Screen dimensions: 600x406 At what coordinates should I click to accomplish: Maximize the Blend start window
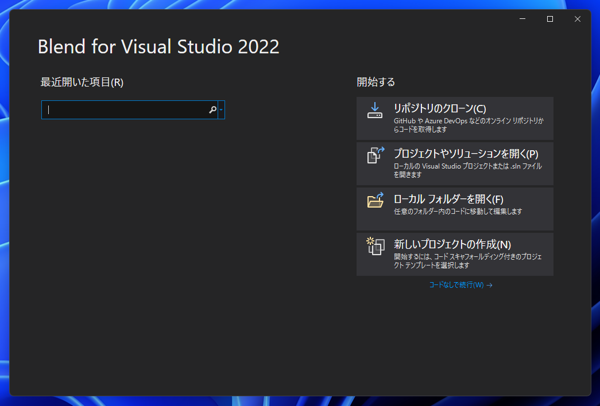[550, 19]
